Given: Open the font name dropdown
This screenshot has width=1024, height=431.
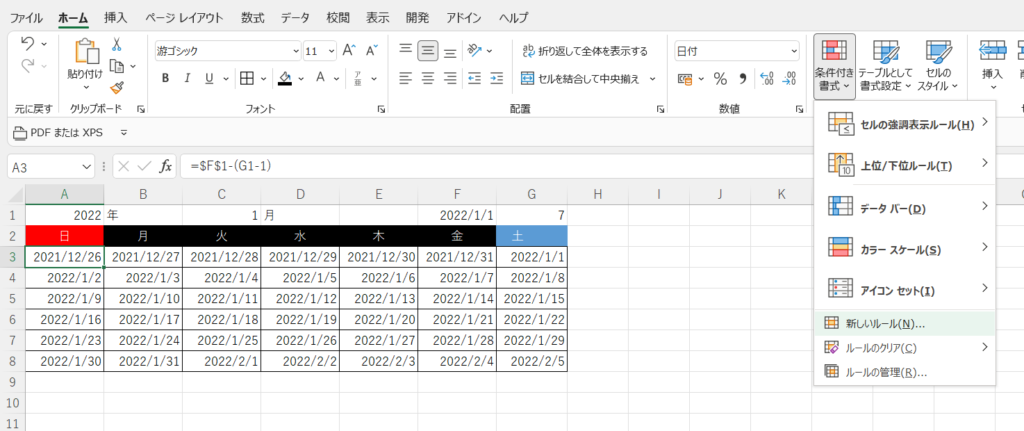Looking at the screenshot, I should click(x=294, y=51).
